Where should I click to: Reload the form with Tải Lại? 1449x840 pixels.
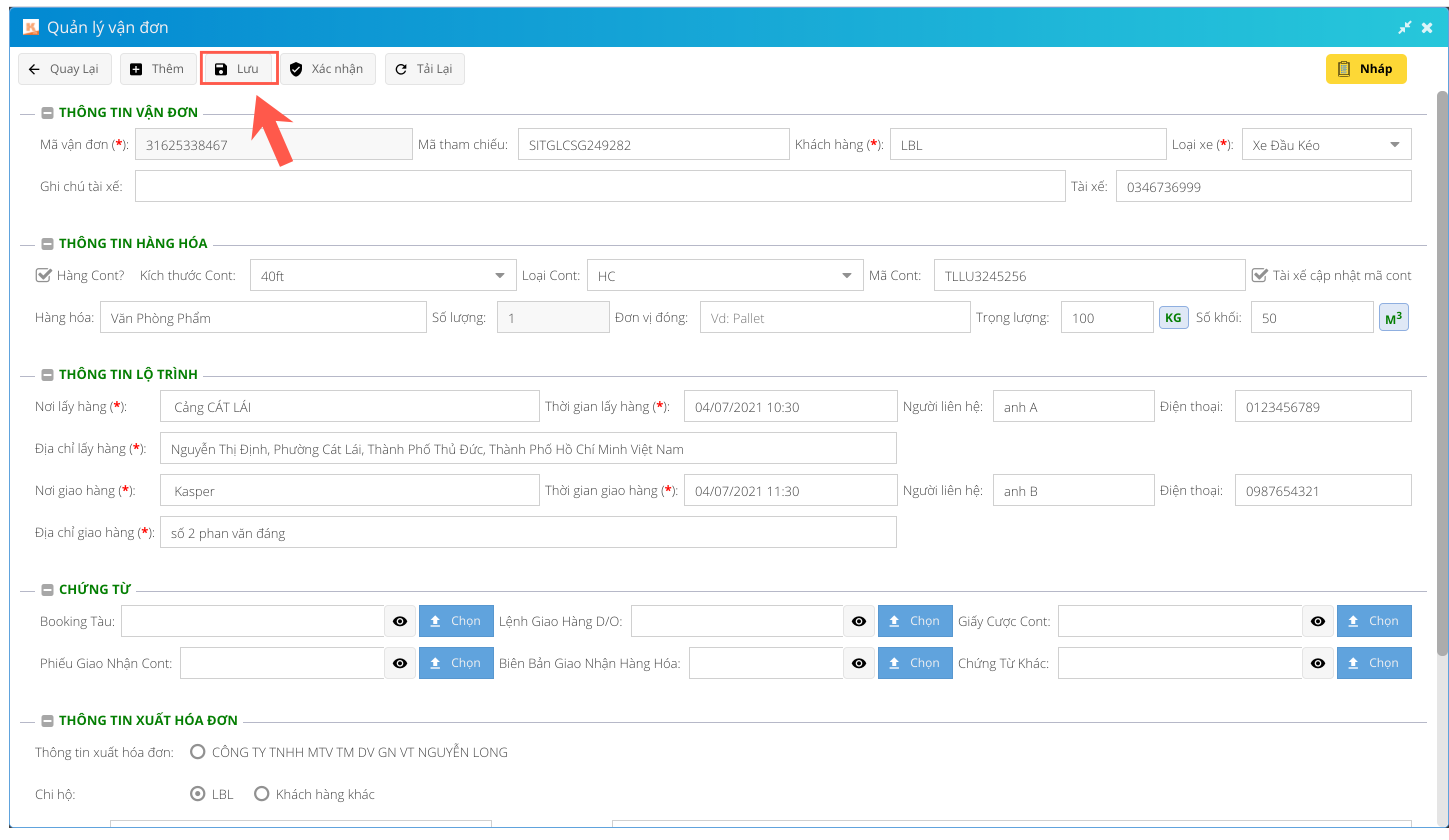pos(424,69)
